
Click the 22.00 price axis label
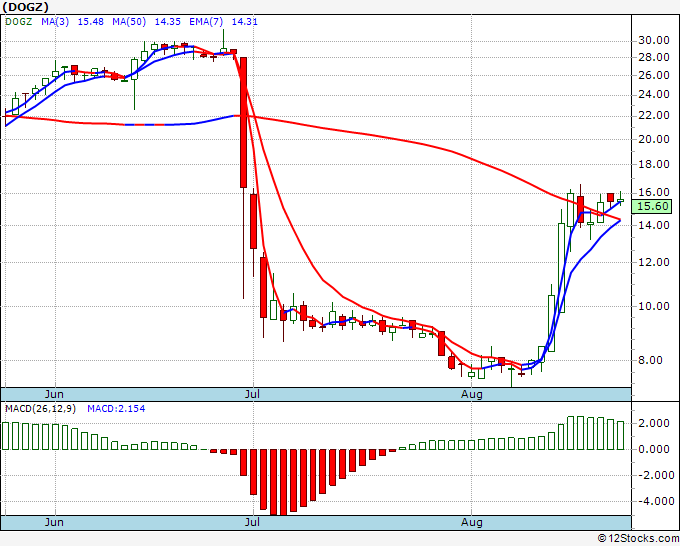[654, 116]
